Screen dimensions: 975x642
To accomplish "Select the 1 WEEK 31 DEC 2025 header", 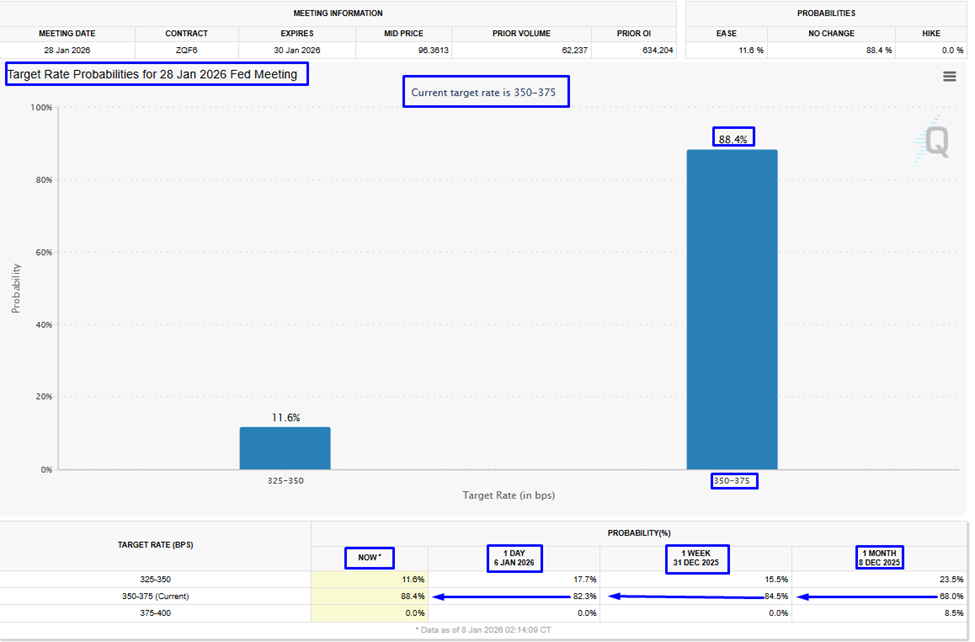I will click(x=696, y=557).
